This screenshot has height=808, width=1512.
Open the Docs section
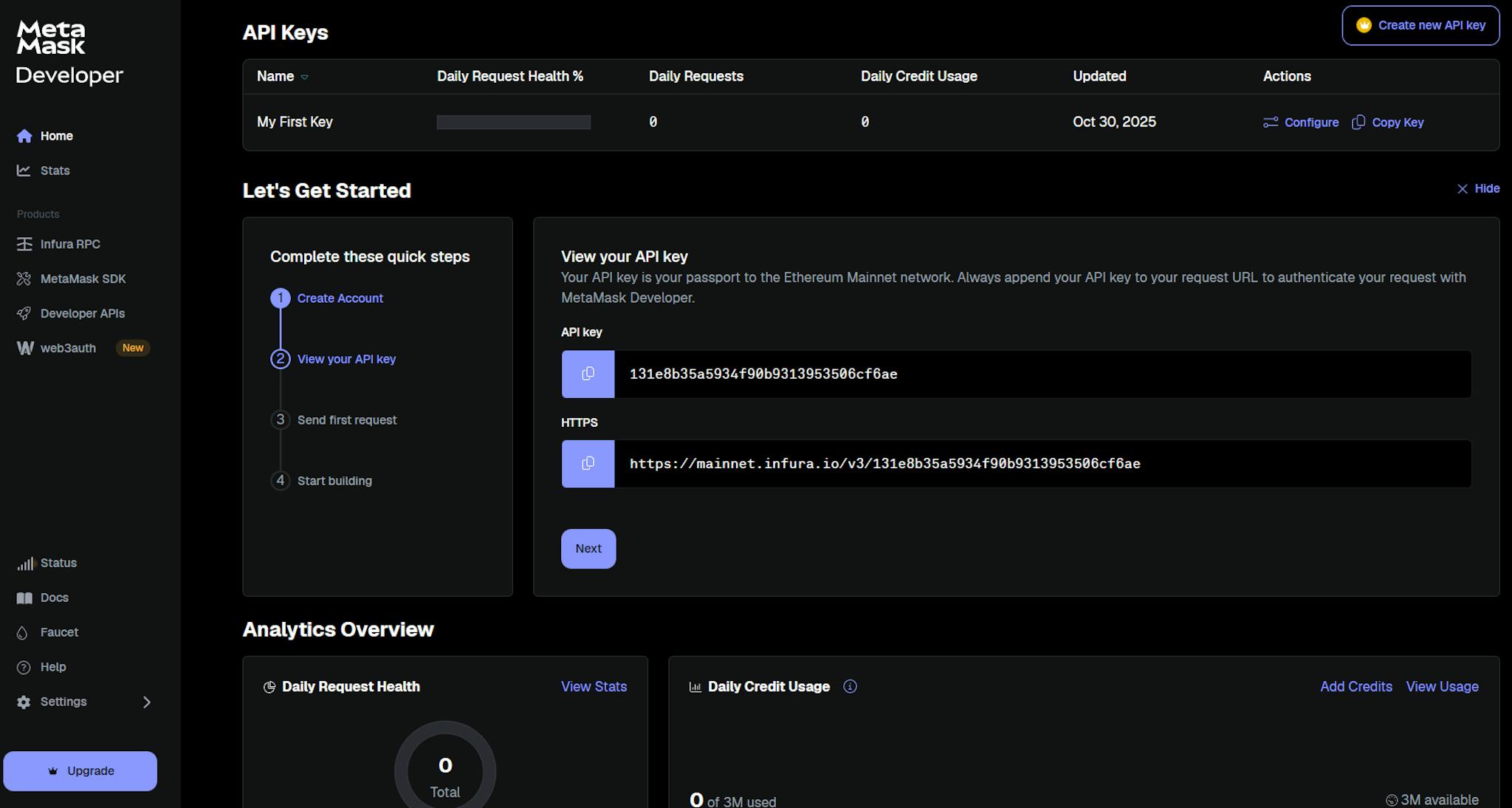(54, 597)
